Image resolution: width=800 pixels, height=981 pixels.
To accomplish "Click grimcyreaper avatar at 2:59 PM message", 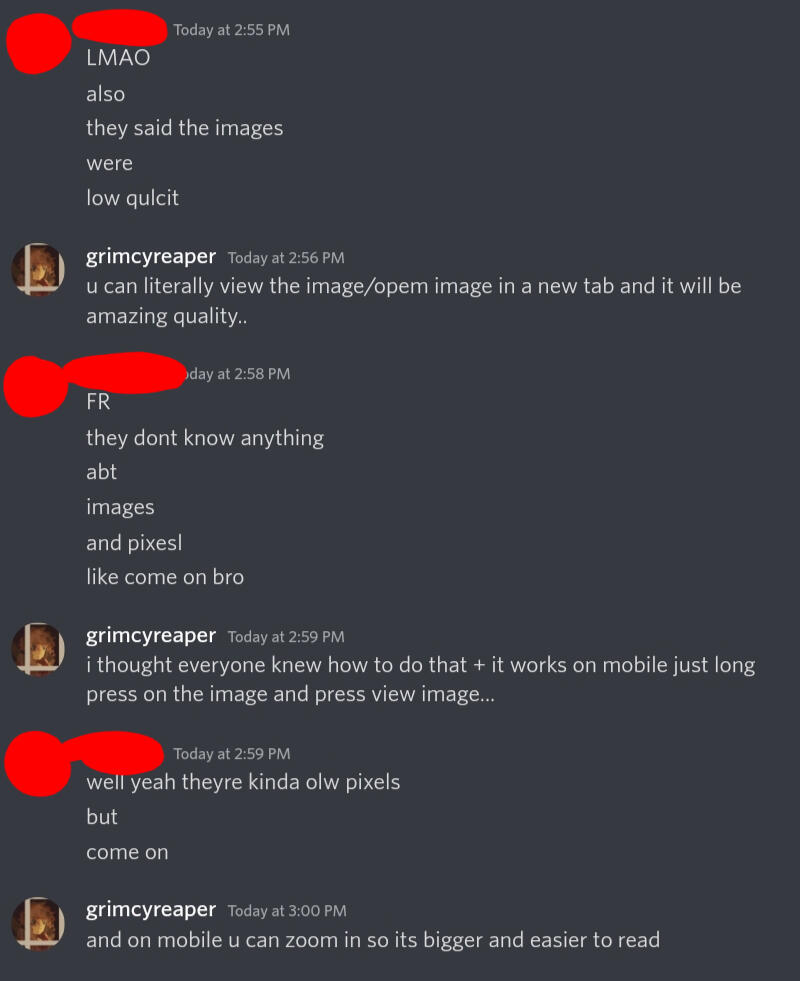I will (38, 649).
